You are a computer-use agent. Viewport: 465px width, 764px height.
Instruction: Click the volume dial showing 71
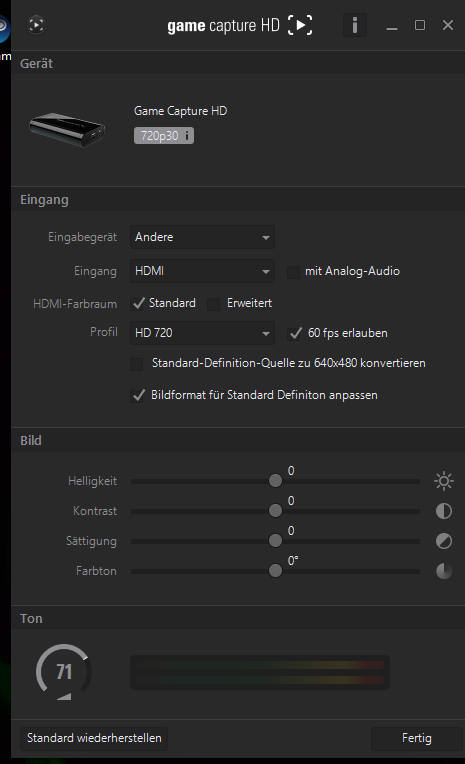click(x=64, y=672)
